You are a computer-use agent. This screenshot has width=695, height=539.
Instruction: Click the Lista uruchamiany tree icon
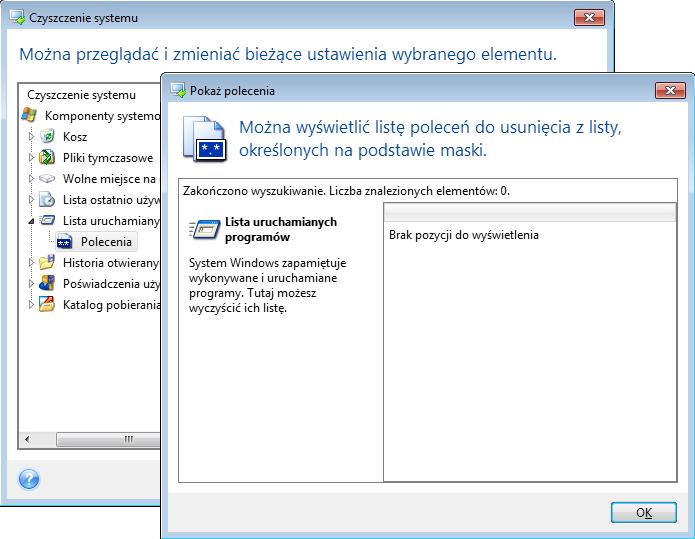coord(47,220)
